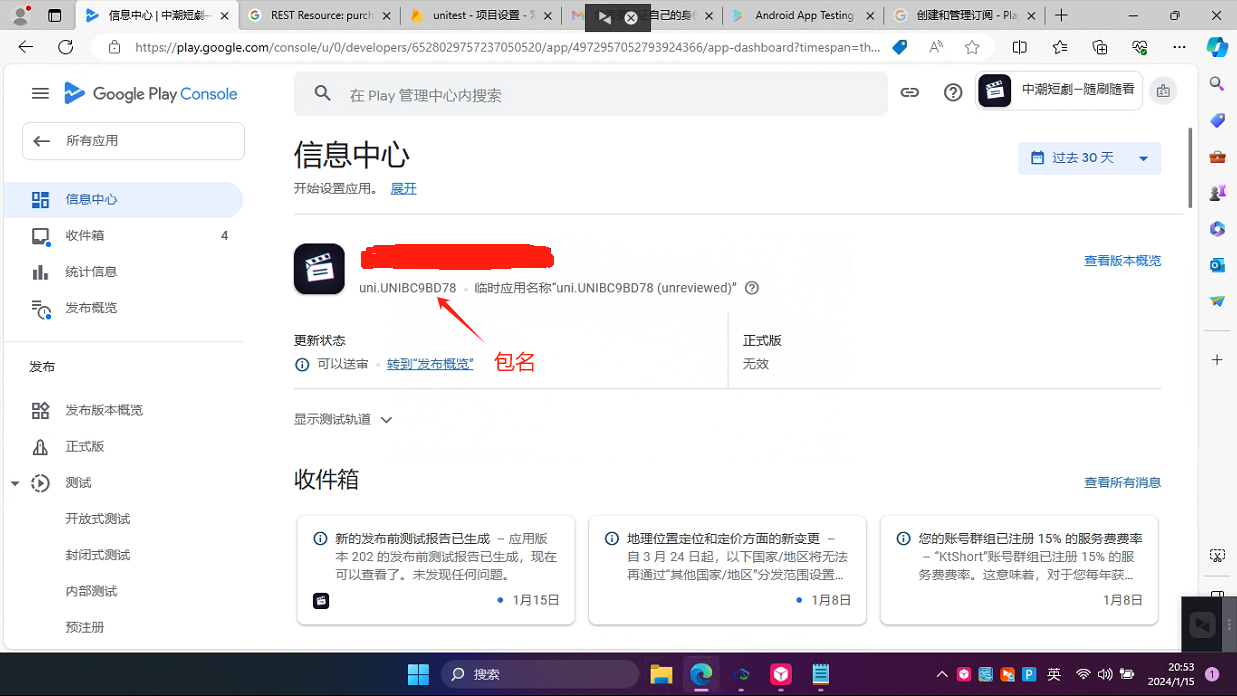Click the read aloud icon in address bar
1237x696 pixels.
click(936, 47)
